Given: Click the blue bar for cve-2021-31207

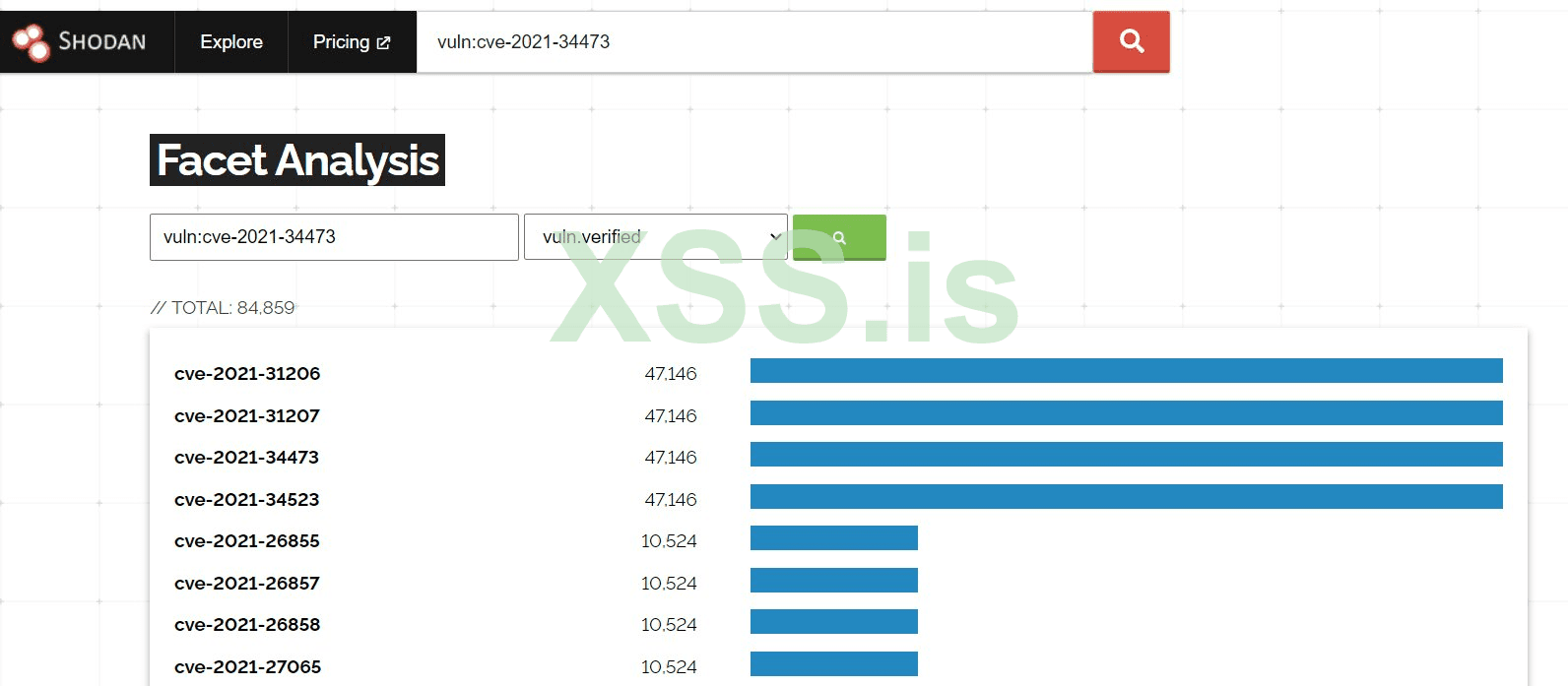Looking at the screenshot, I should pos(1127,412).
